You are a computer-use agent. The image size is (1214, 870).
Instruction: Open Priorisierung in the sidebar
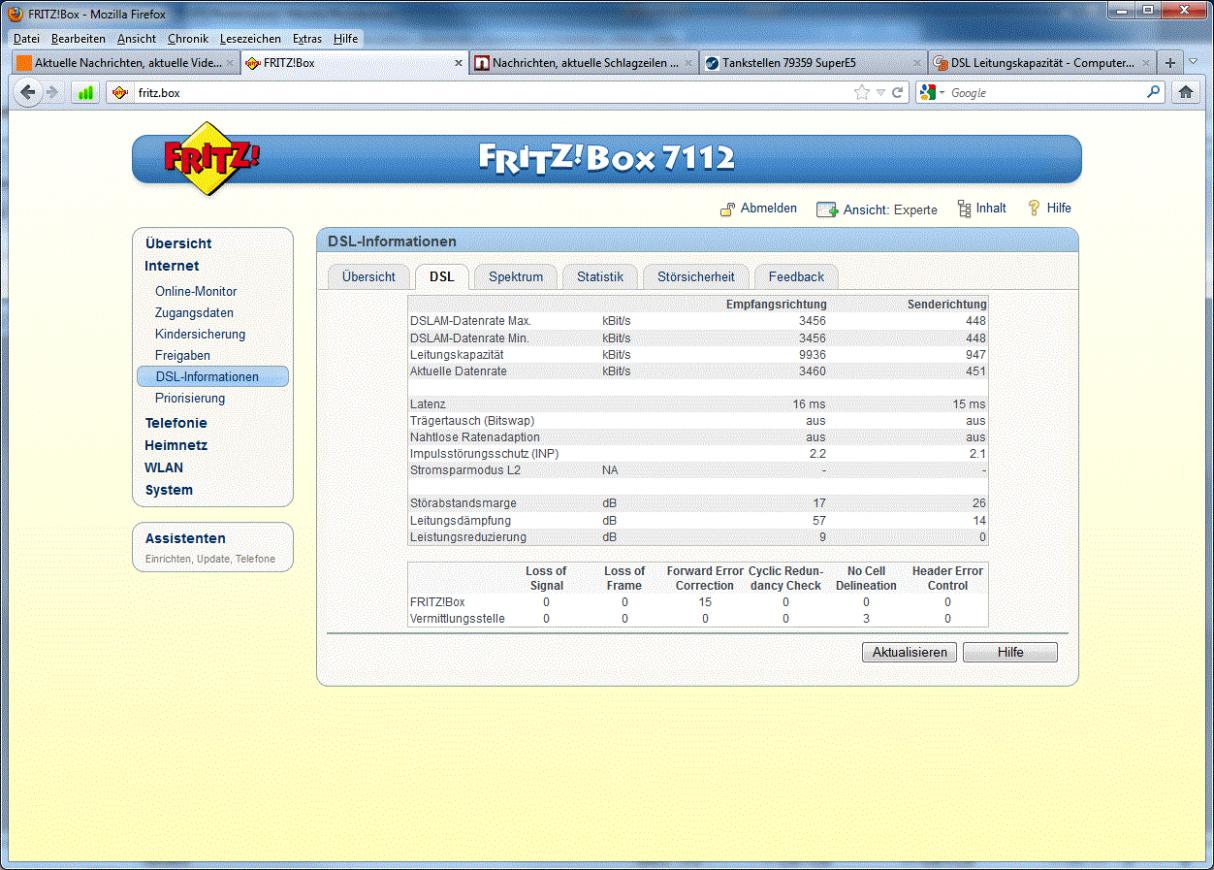[x=190, y=398]
